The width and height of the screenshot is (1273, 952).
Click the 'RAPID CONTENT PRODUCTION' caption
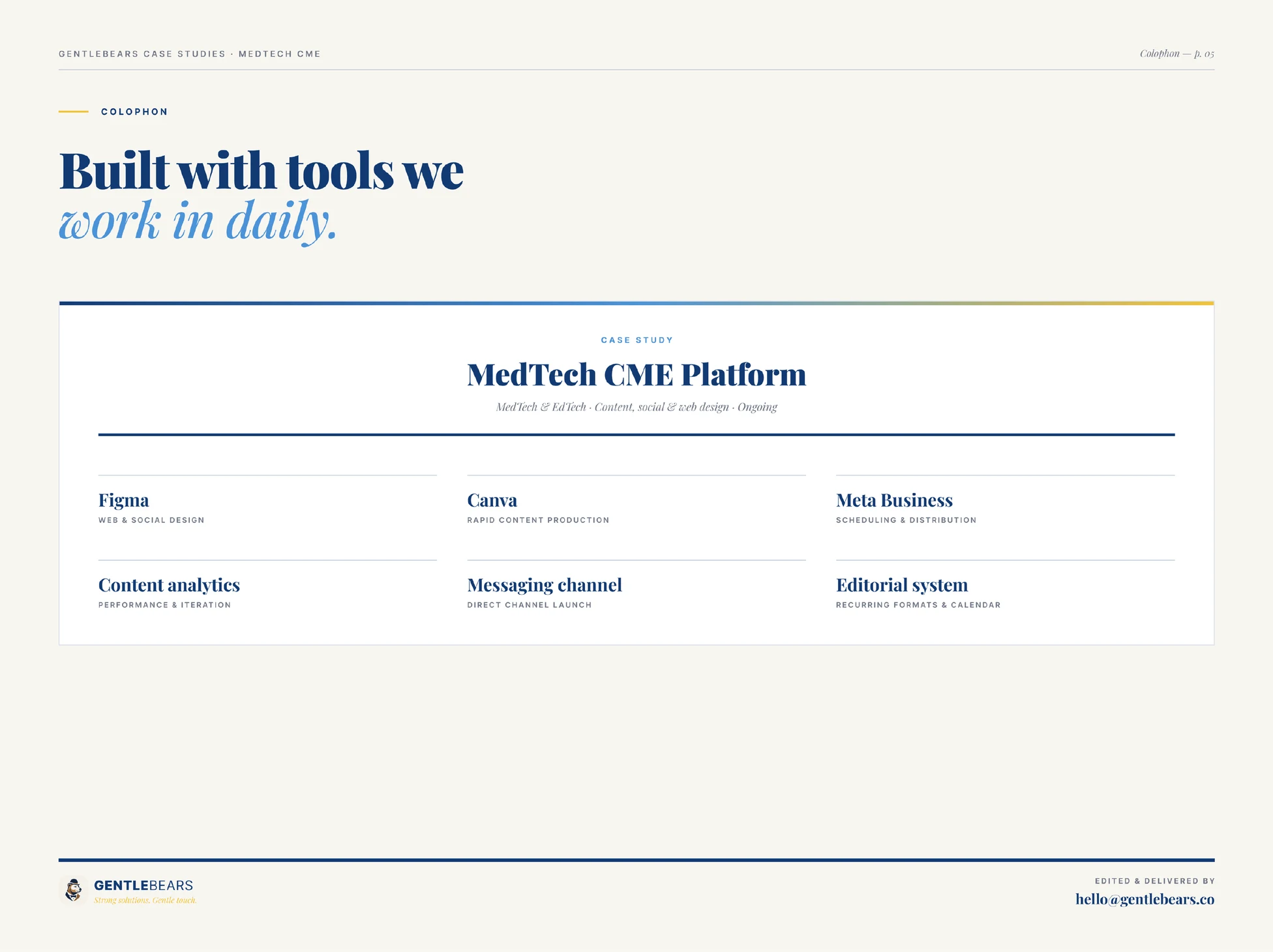pyautogui.click(x=538, y=520)
